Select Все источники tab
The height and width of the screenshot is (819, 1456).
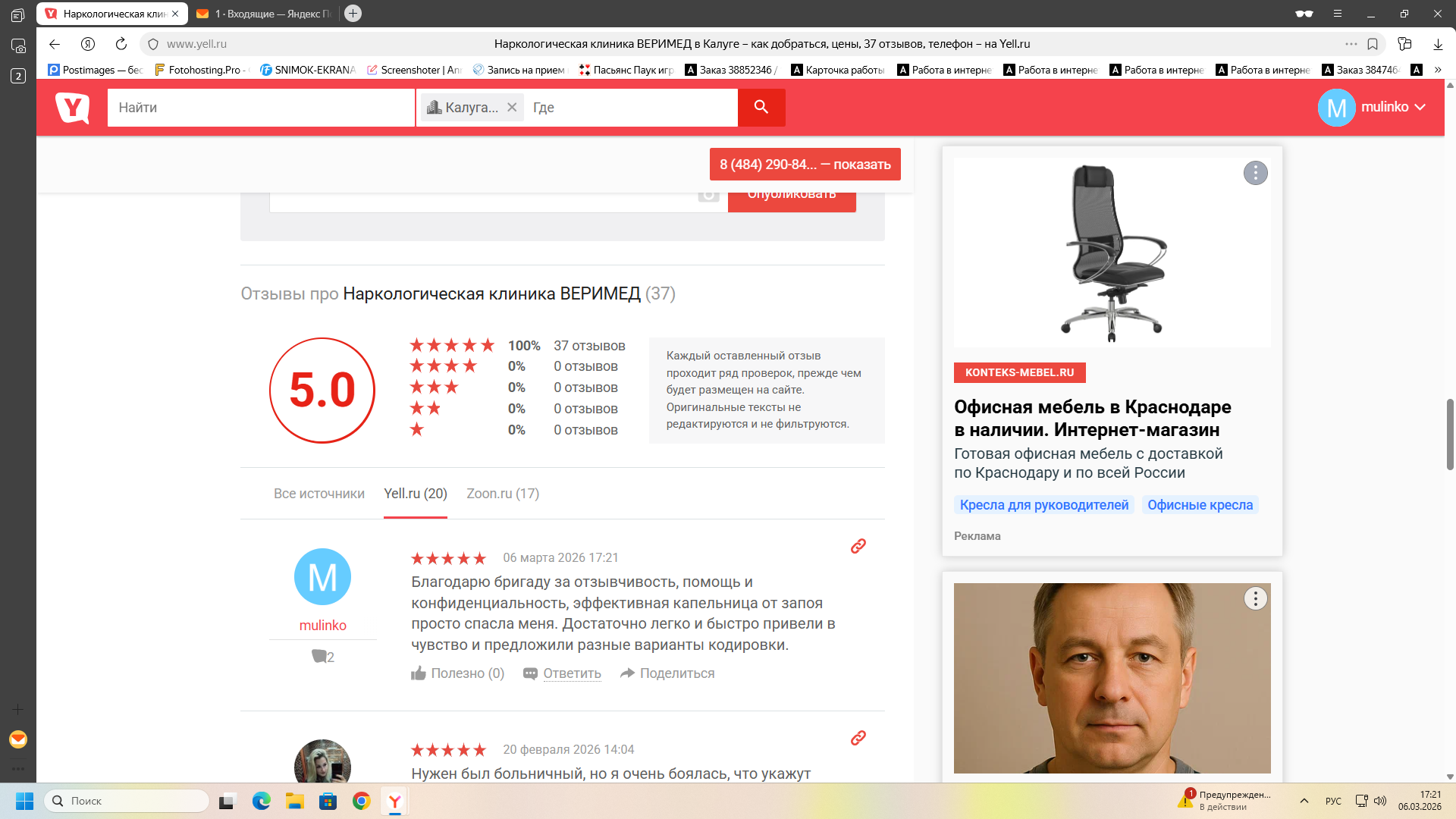click(318, 494)
